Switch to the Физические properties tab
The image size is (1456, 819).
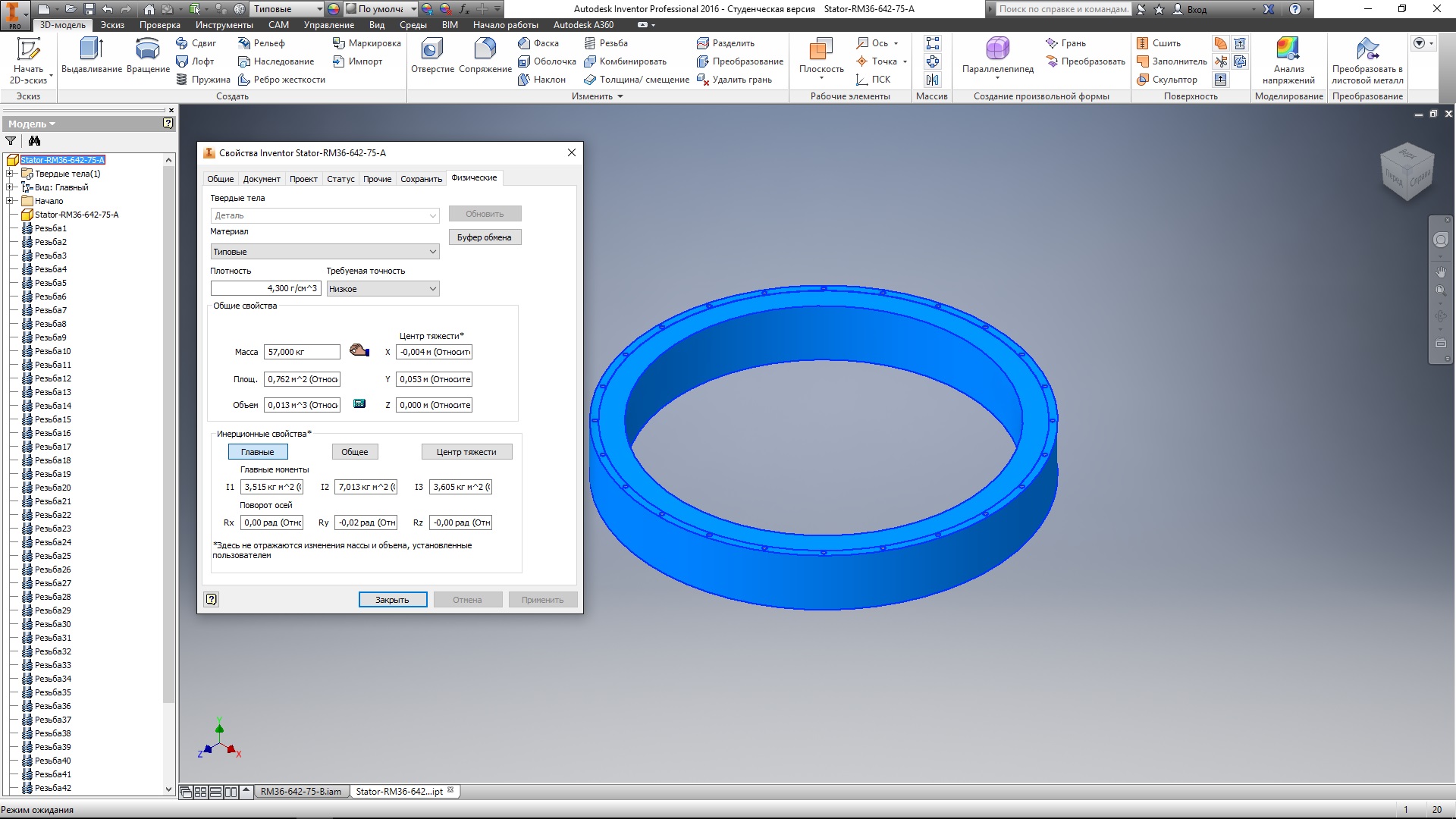coord(473,178)
